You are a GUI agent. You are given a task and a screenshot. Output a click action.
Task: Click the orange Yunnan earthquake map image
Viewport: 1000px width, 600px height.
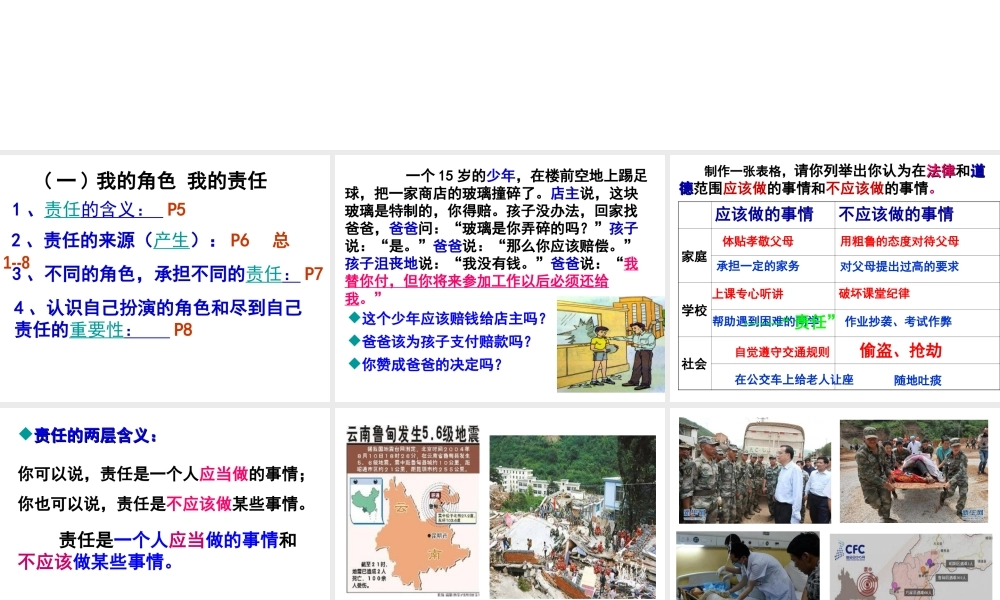[413, 521]
